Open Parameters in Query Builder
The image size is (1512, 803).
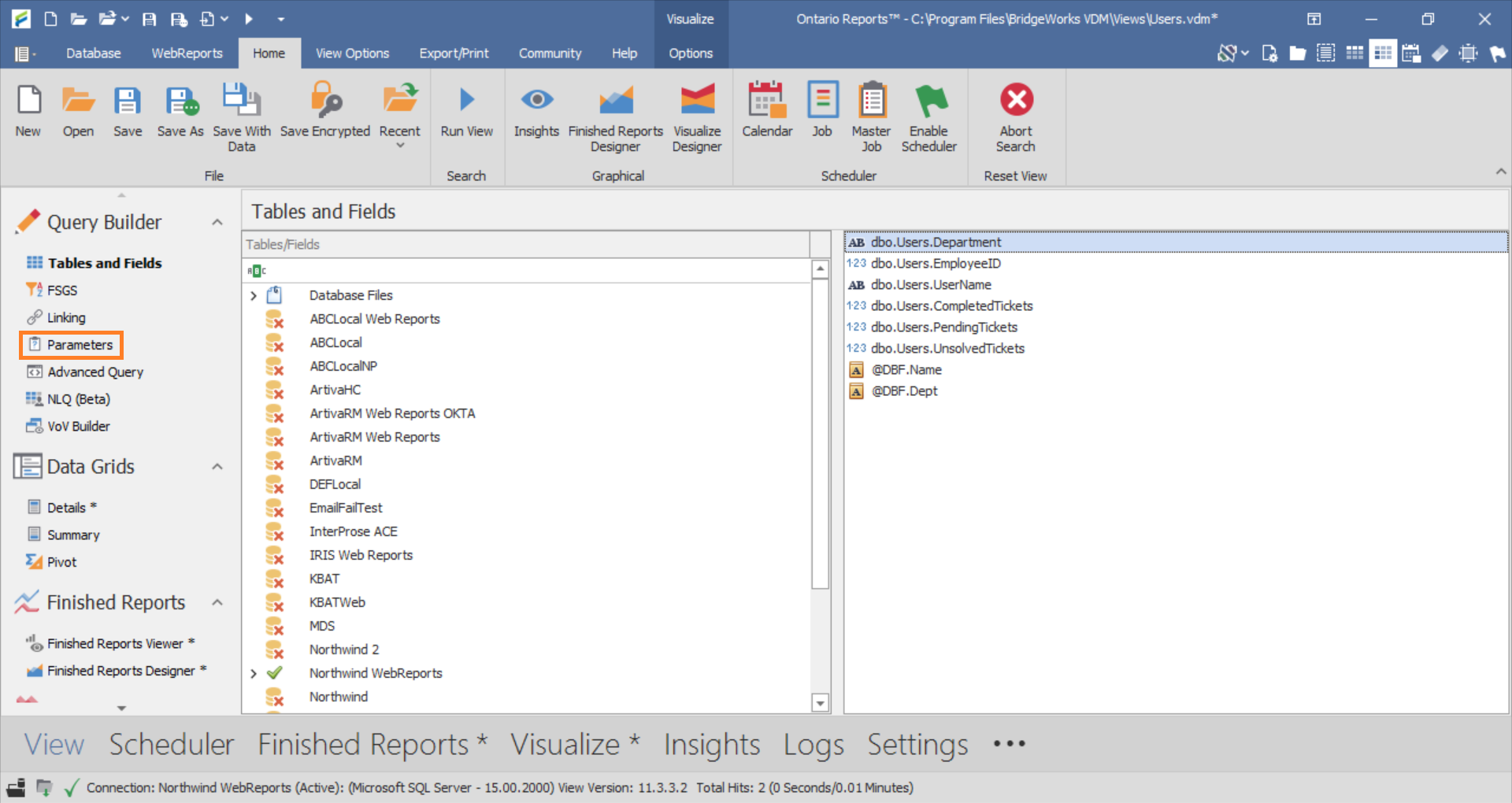tap(80, 345)
